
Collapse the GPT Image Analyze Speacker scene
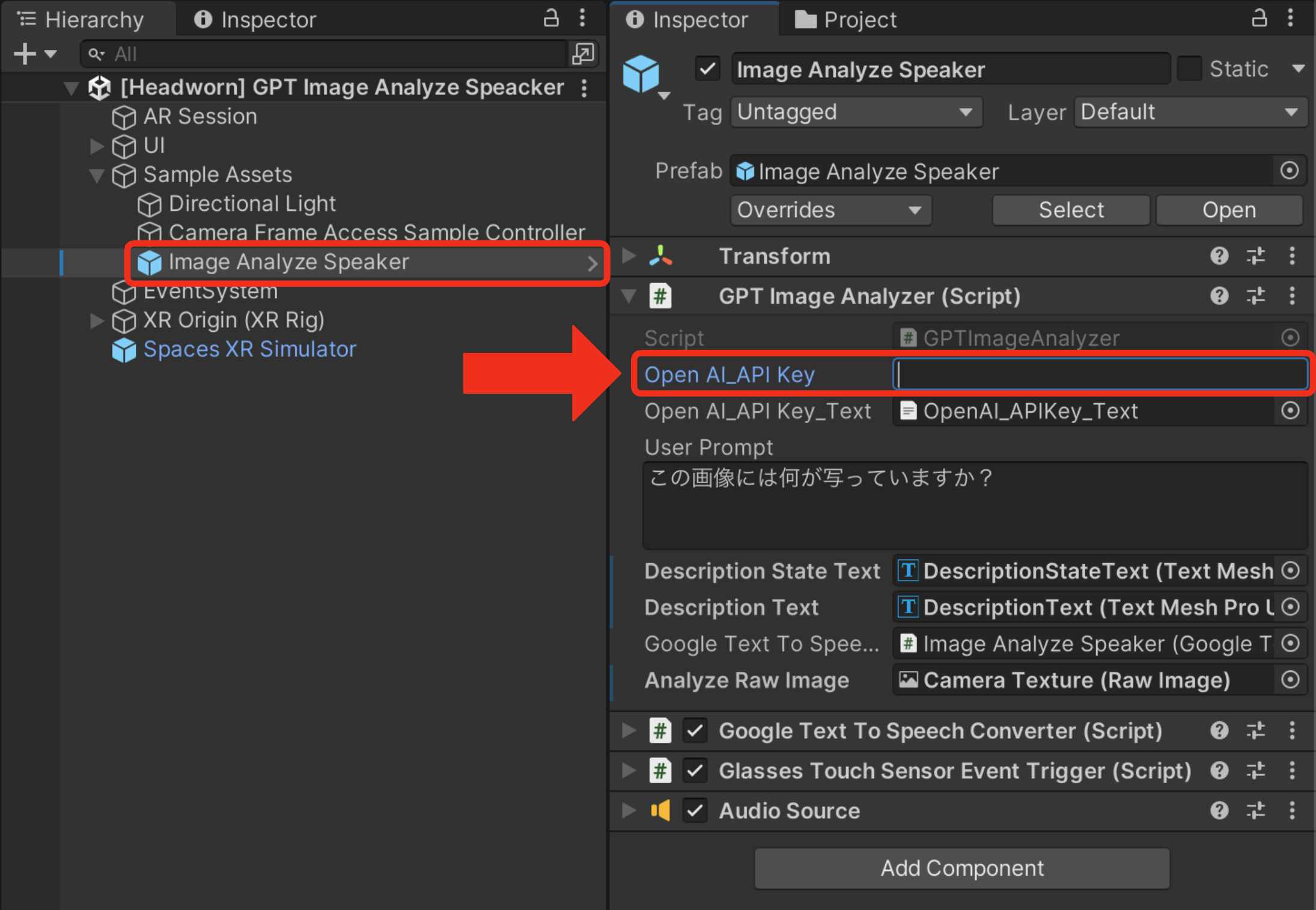click(x=72, y=89)
